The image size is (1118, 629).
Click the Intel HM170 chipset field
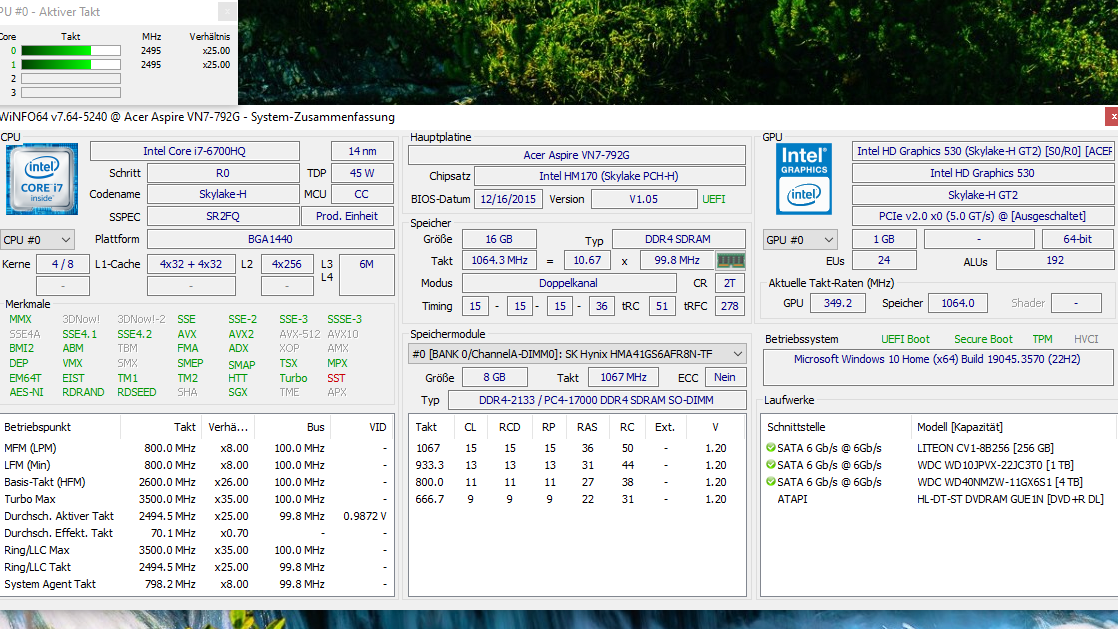click(x=610, y=176)
